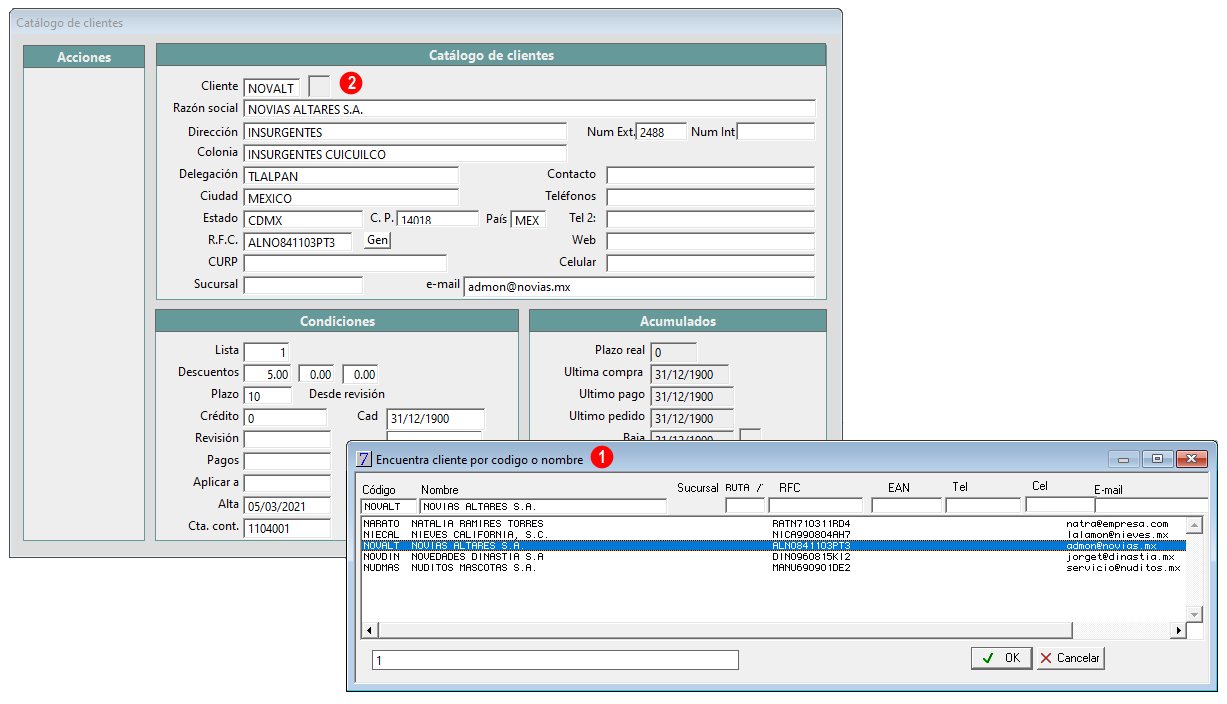Close the Encuentra cliente dialog

pos(1191,459)
